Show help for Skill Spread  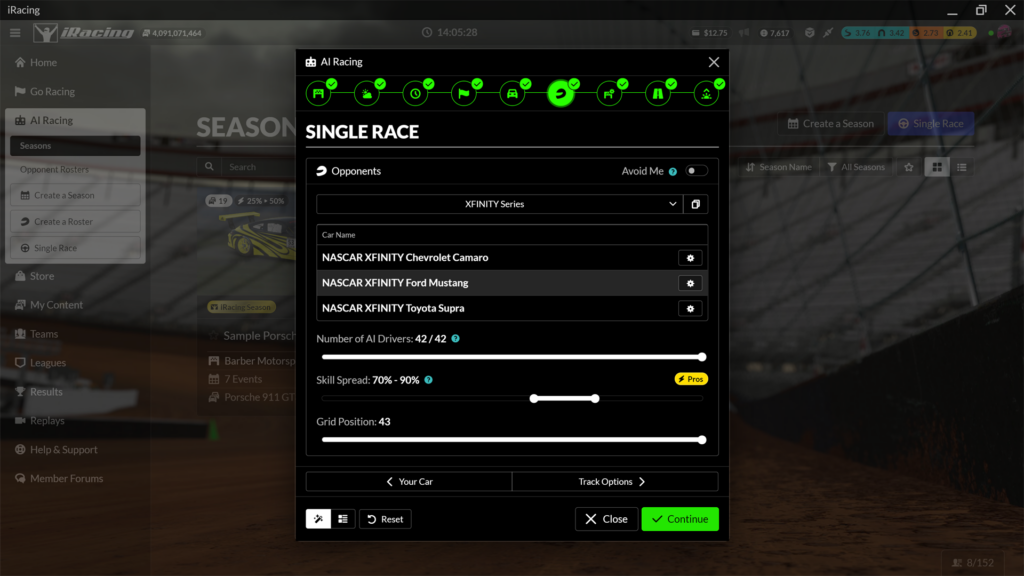pyautogui.click(x=428, y=380)
